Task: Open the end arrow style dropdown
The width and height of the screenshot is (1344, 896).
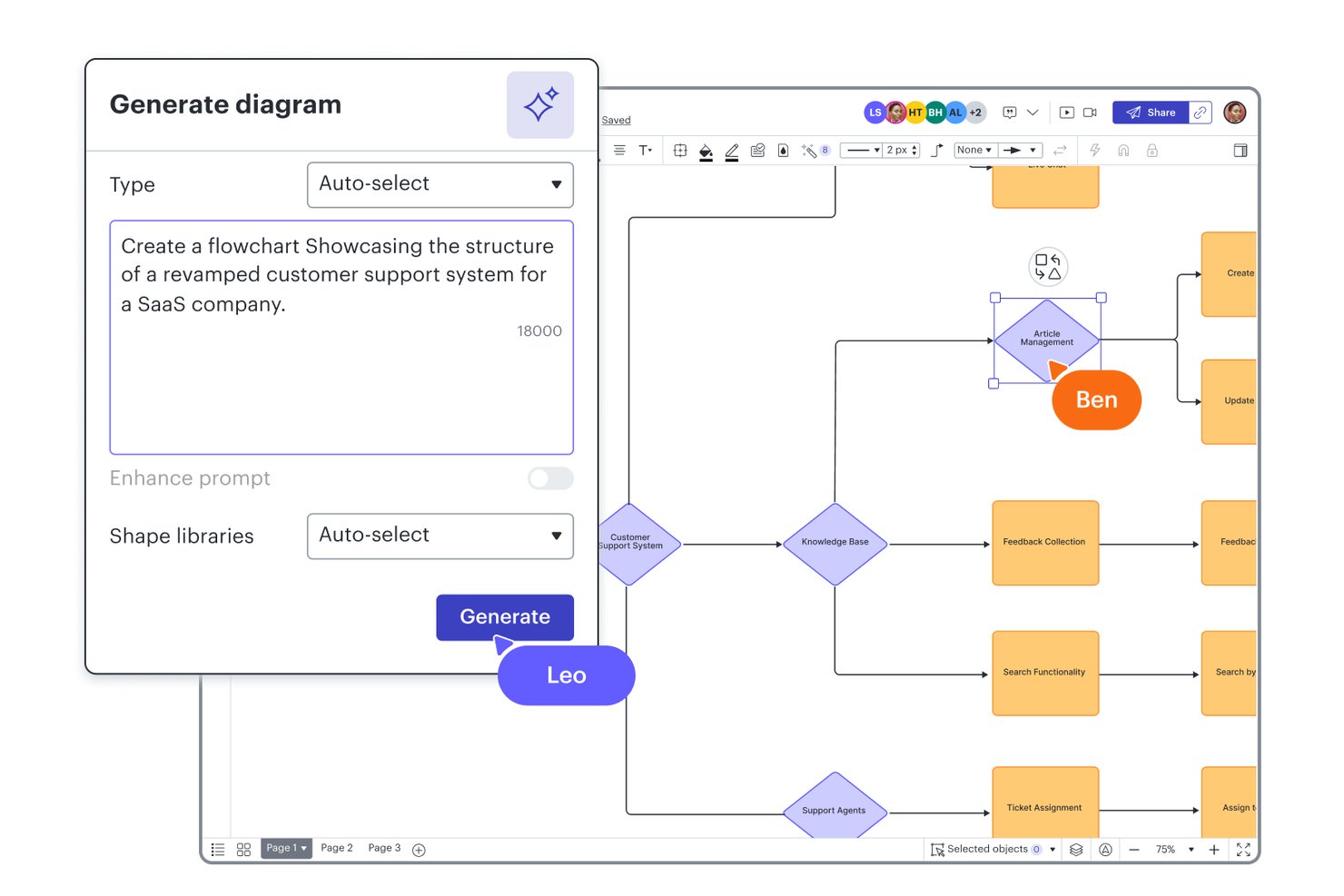Action: coord(1020,151)
